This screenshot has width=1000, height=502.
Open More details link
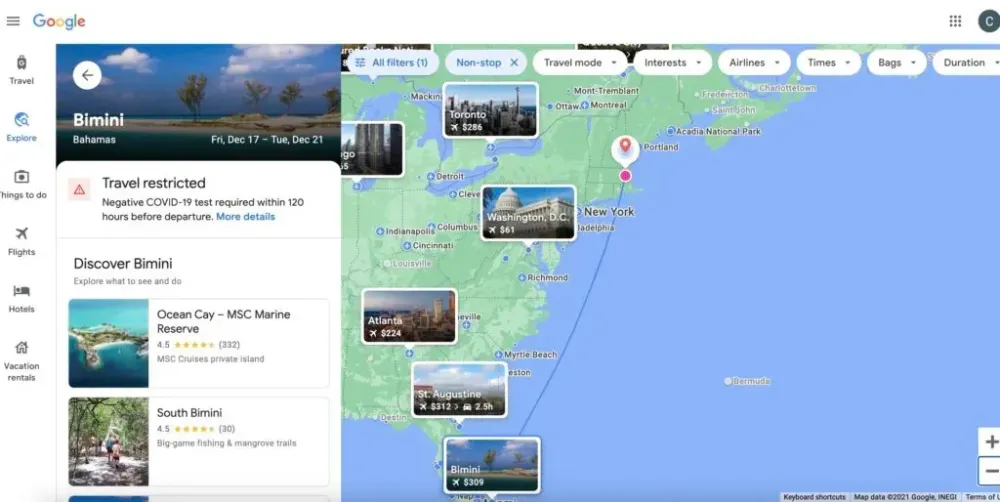(x=246, y=217)
